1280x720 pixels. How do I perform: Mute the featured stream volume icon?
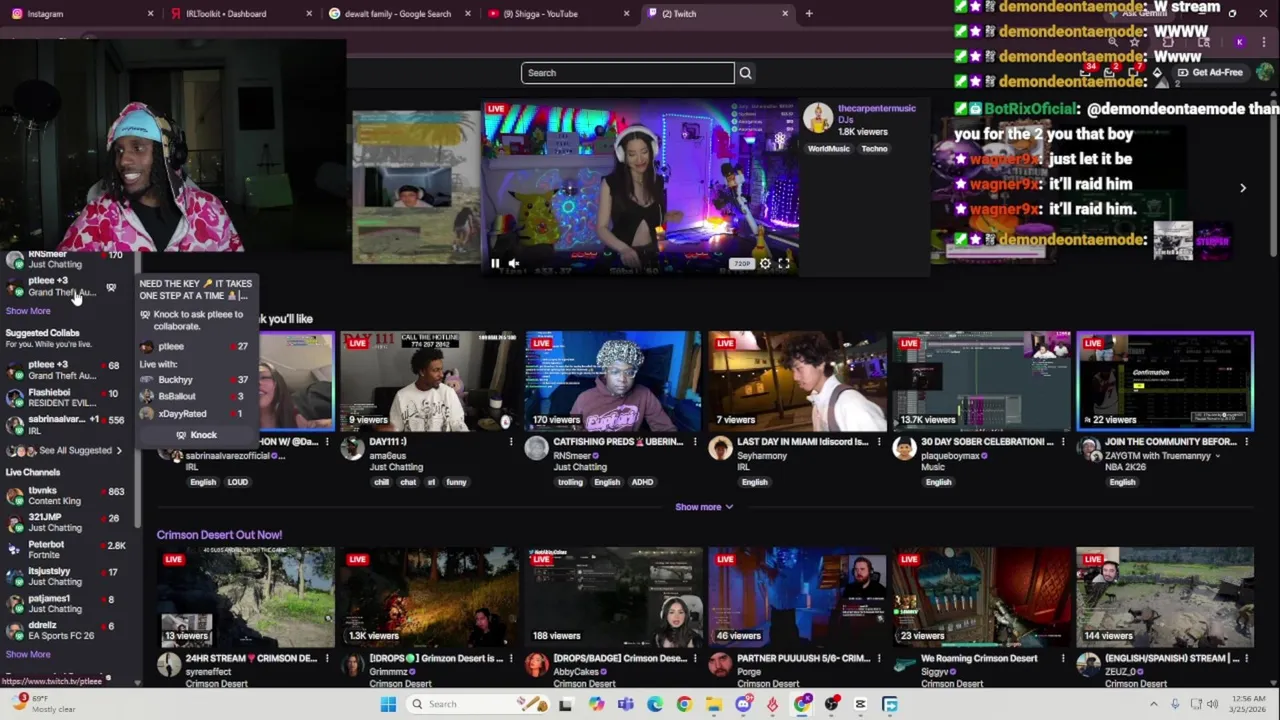[x=514, y=264]
